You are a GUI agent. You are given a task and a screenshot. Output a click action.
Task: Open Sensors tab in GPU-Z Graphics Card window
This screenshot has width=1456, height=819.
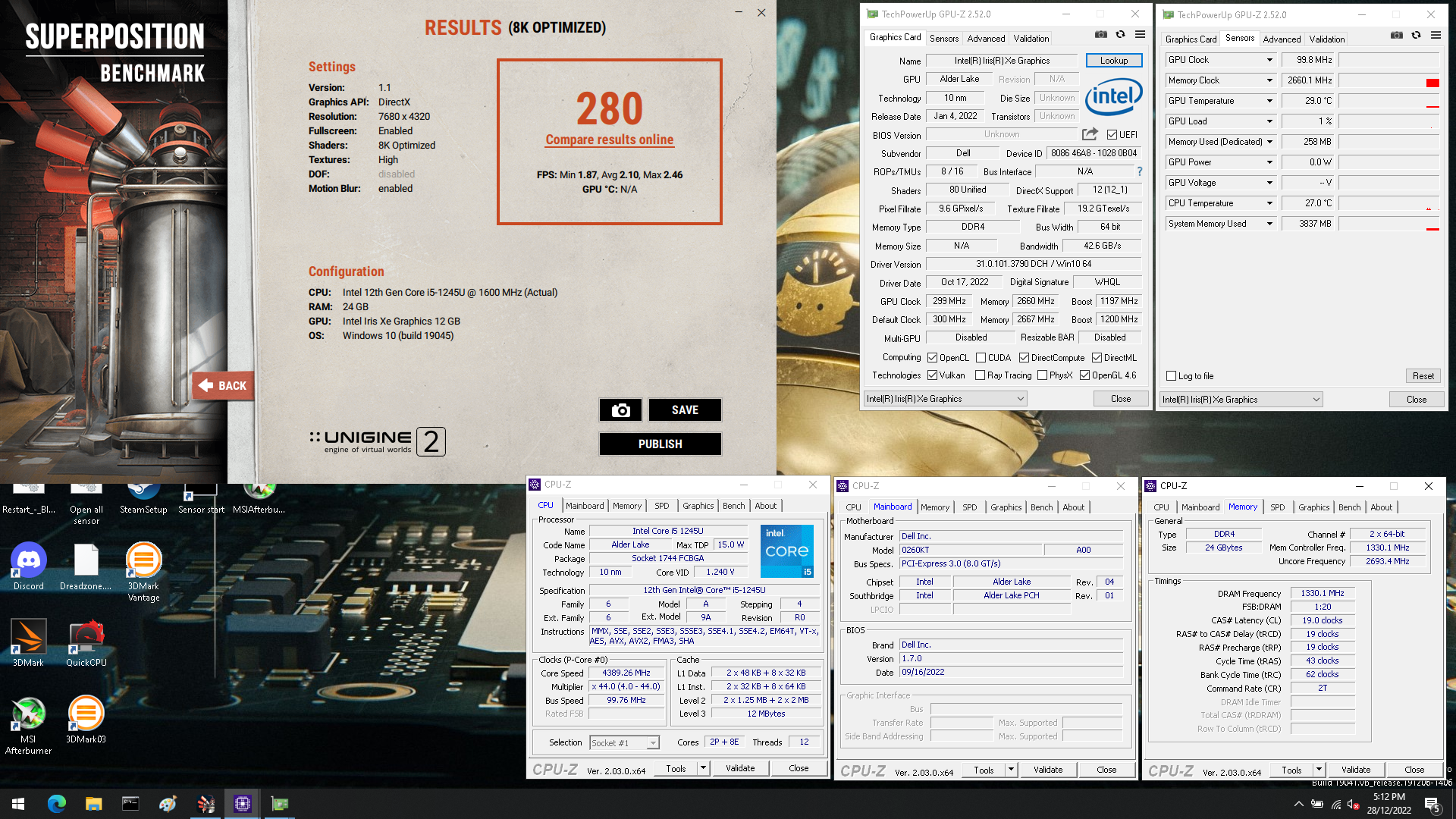tap(944, 39)
